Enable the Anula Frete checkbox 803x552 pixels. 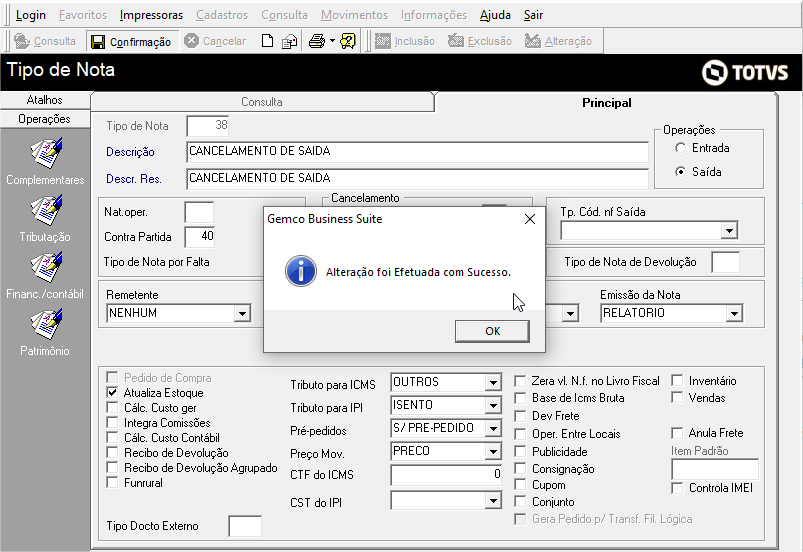pos(677,433)
